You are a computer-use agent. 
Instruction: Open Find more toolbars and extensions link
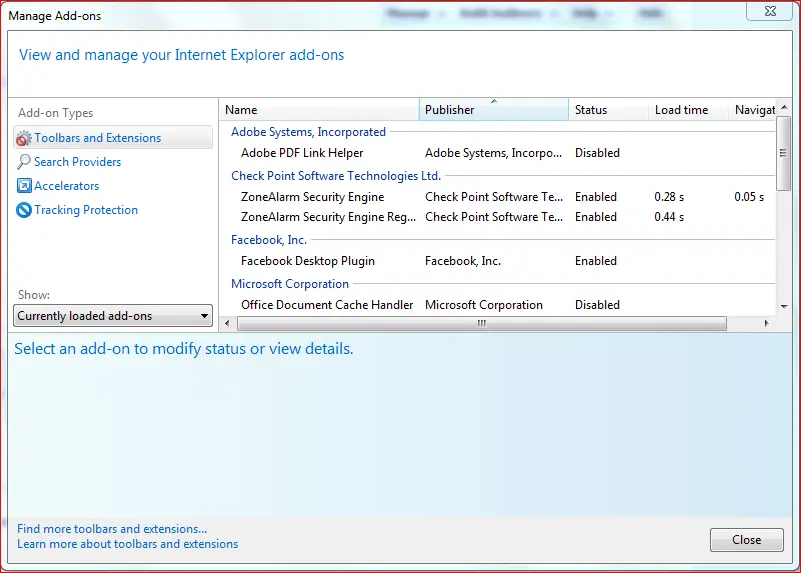pos(112,529)
